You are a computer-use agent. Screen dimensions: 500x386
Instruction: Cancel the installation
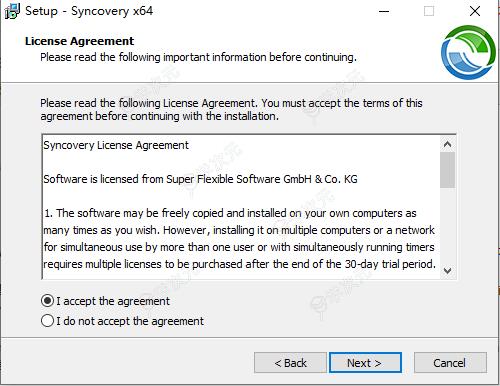450,363
